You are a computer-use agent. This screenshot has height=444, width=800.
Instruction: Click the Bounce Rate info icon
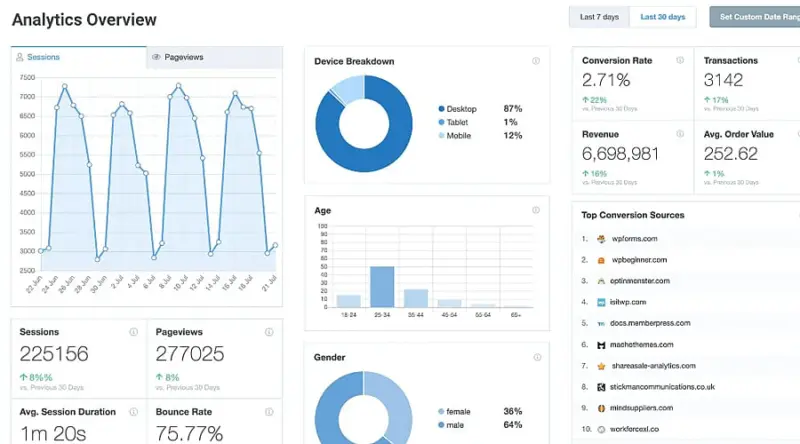[x=269, y=412]
